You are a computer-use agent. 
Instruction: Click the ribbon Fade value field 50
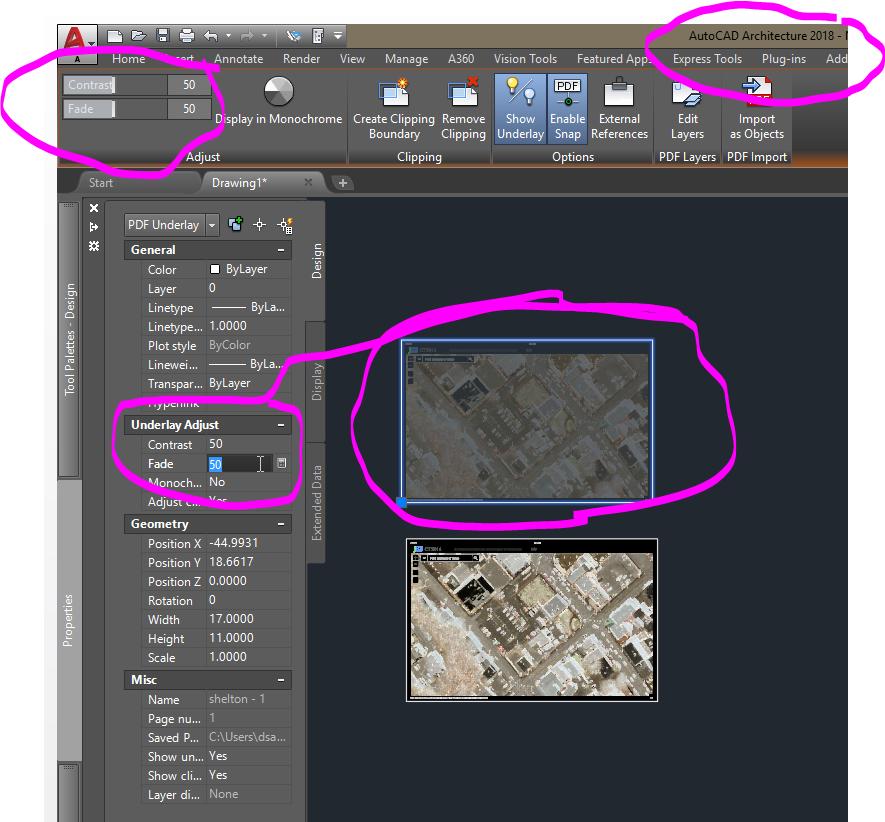pyautogui.click(x=189, y=109)
